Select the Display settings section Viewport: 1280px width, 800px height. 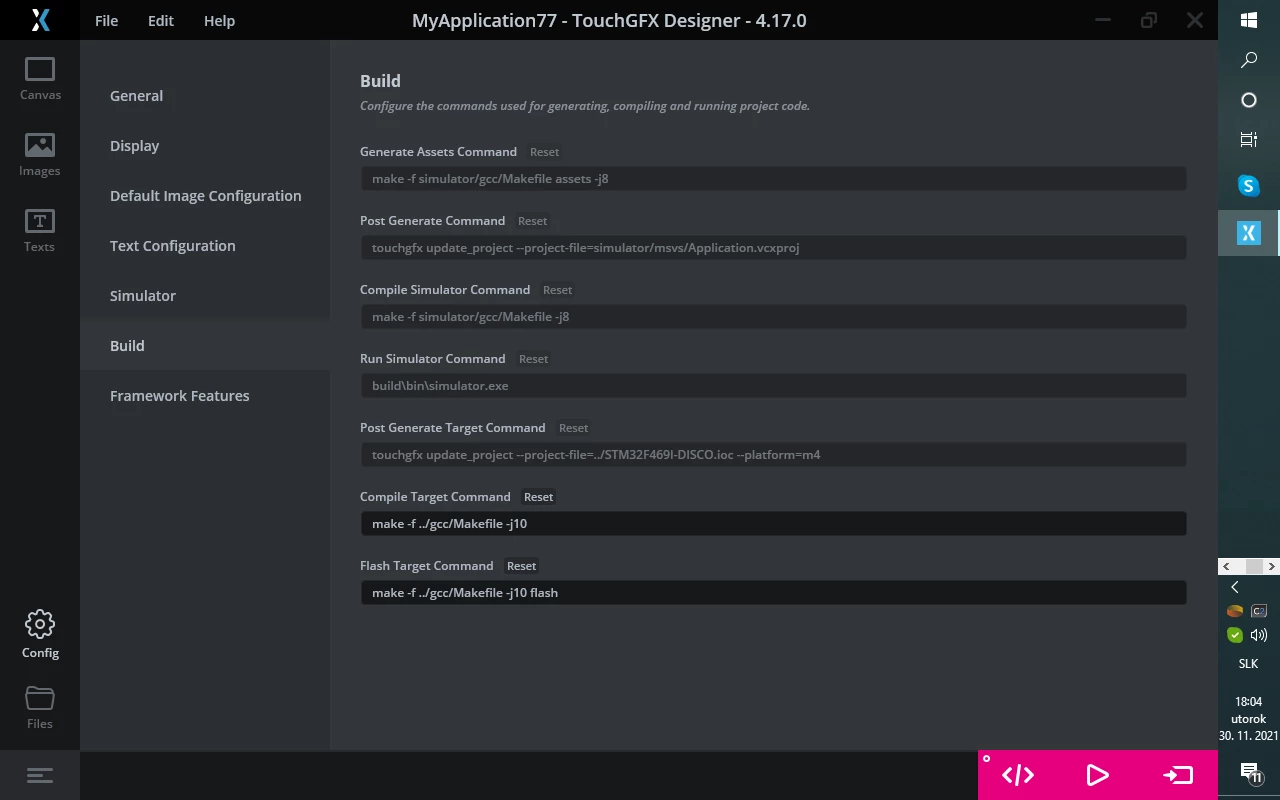[205, 146]
